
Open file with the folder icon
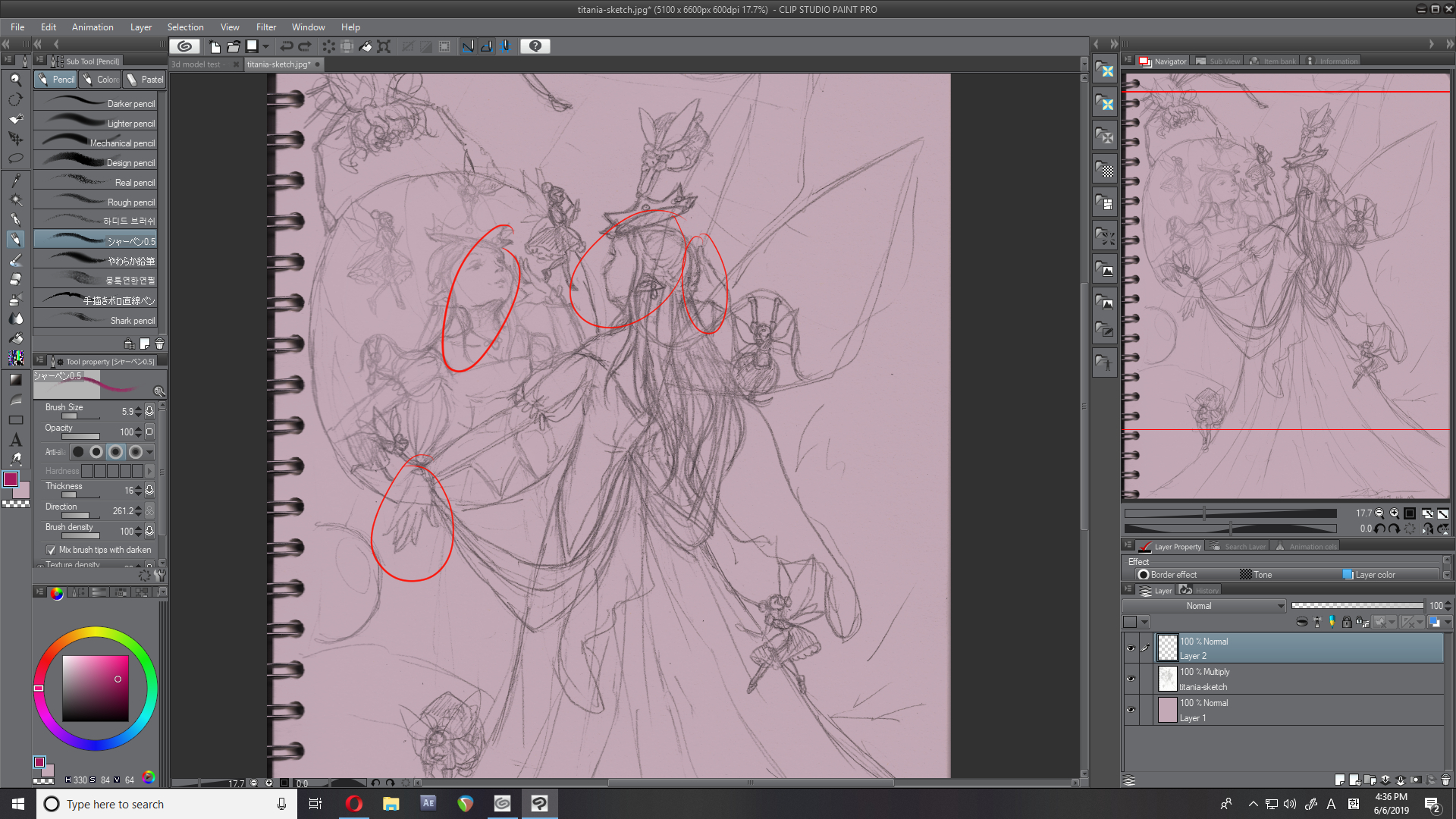tap(234, 46)
